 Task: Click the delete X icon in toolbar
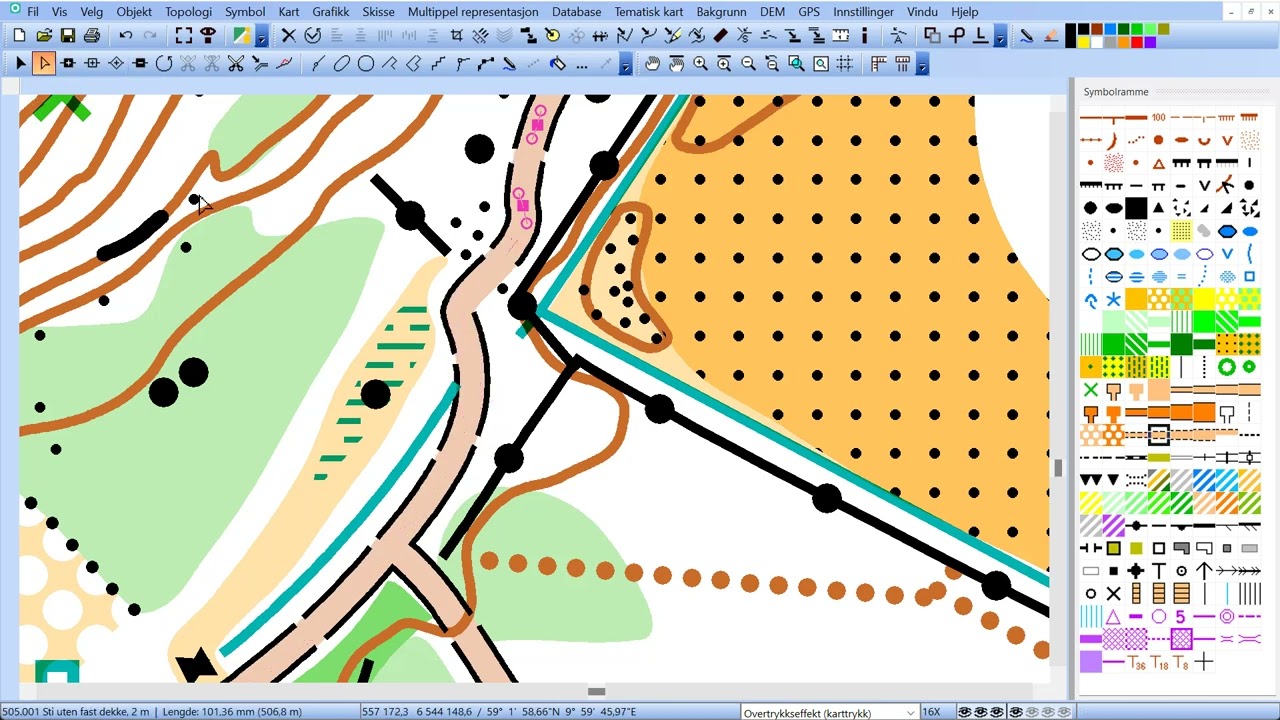coord(288,35)
